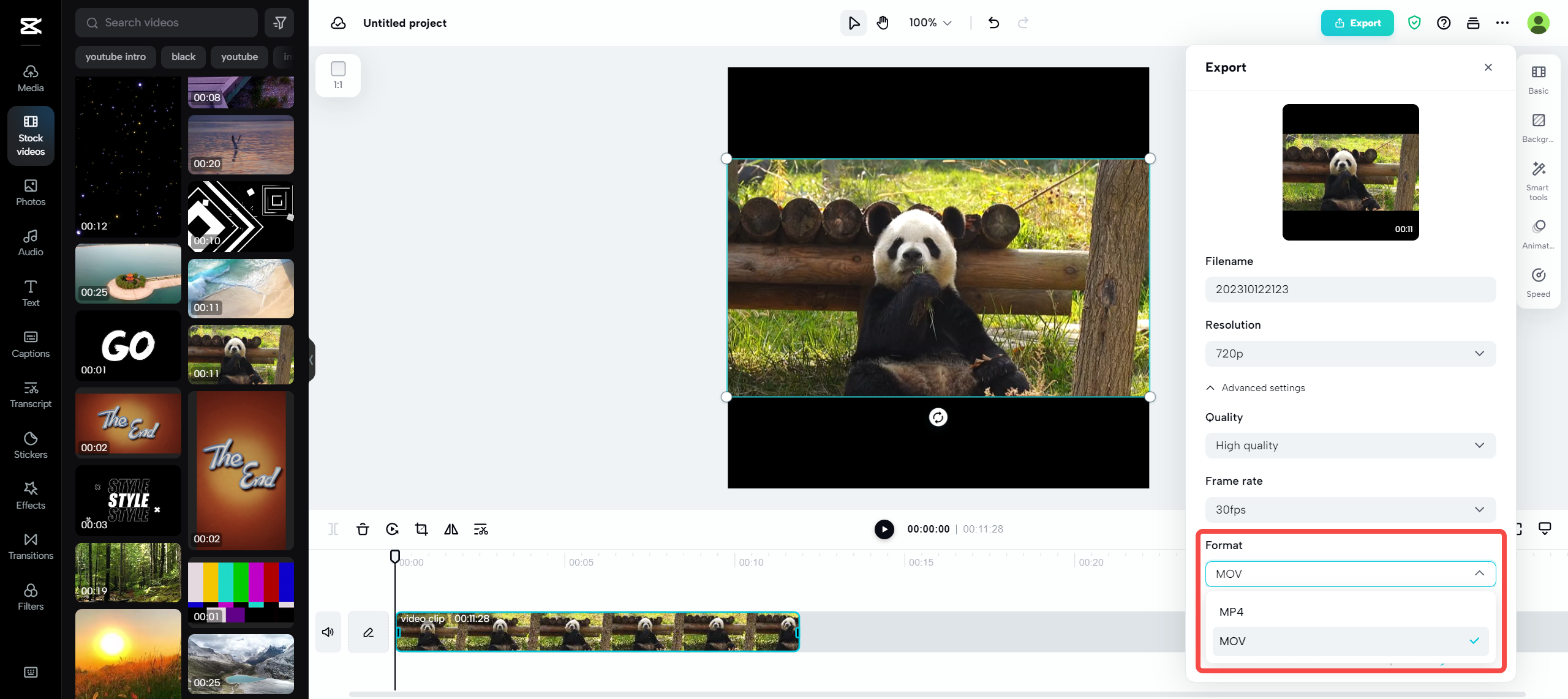Open the Resolution 720p dropdown
This screenshot has height=699, width=1568.
coord(1350,353)
